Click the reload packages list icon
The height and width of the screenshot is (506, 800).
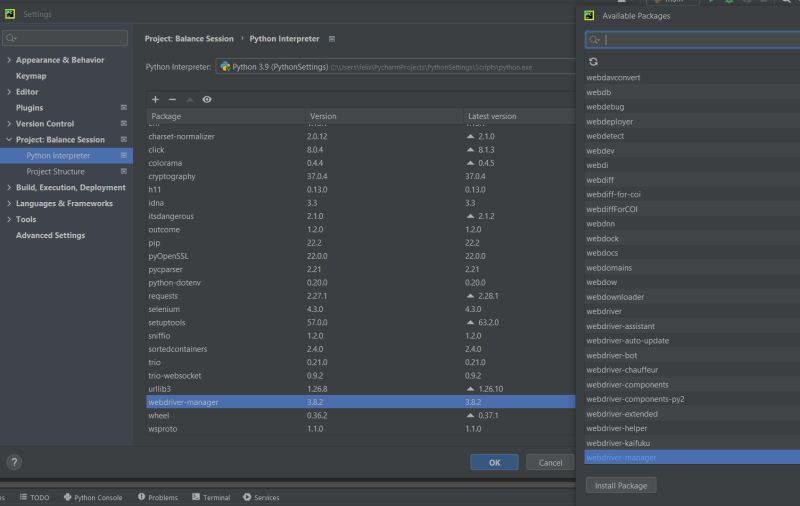coord(593,62)
